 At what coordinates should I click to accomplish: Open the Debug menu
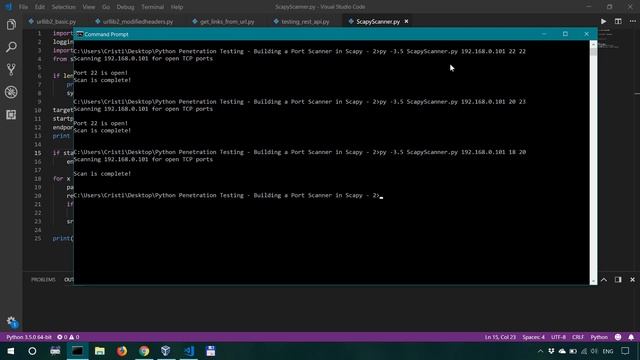pos(125,7)
